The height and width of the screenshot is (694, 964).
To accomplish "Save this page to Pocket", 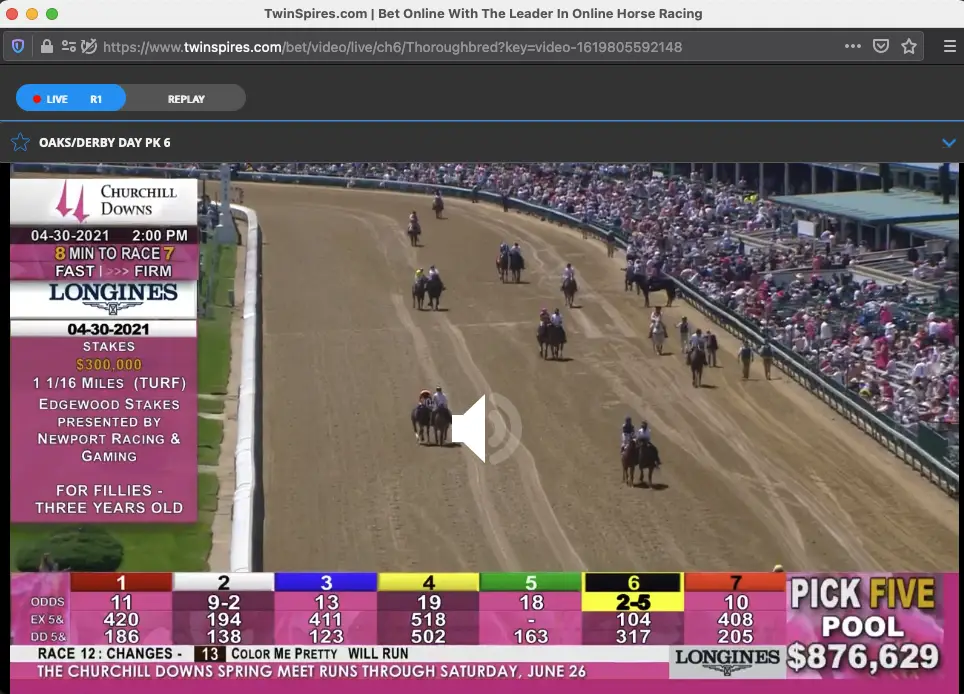I will 881,46.
